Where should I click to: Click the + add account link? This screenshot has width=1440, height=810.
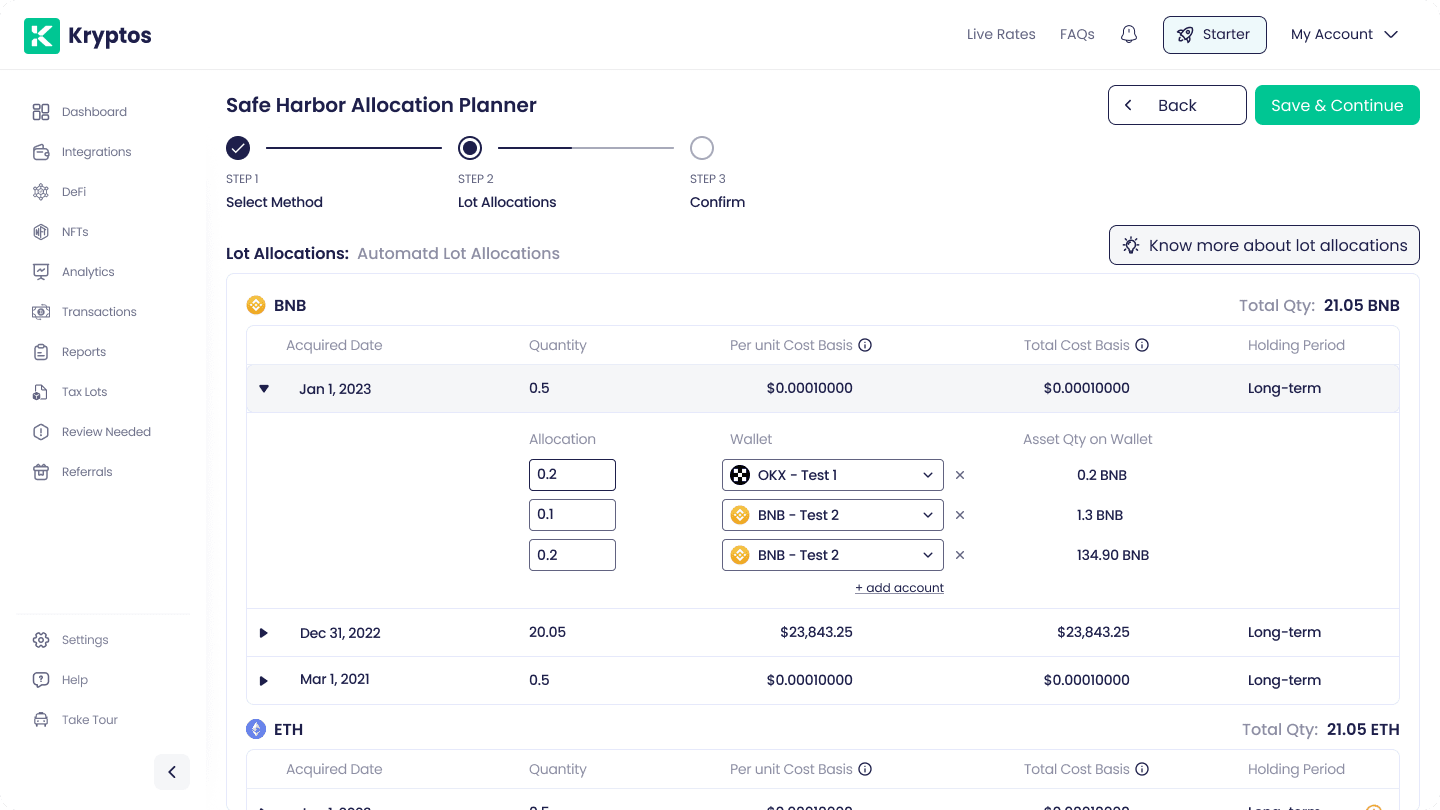click(x=899, y=588)
